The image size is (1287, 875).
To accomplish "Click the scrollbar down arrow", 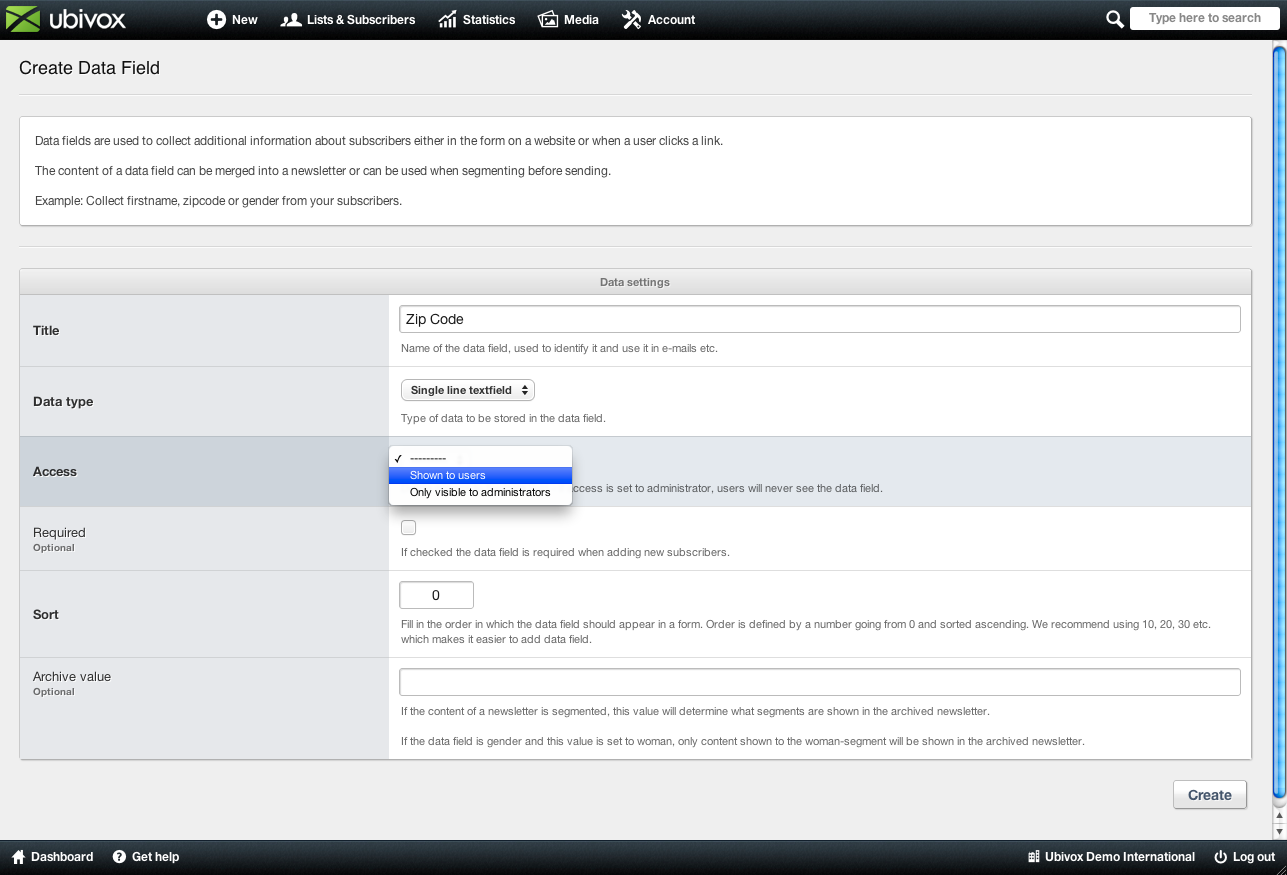I will [1279, 831].
